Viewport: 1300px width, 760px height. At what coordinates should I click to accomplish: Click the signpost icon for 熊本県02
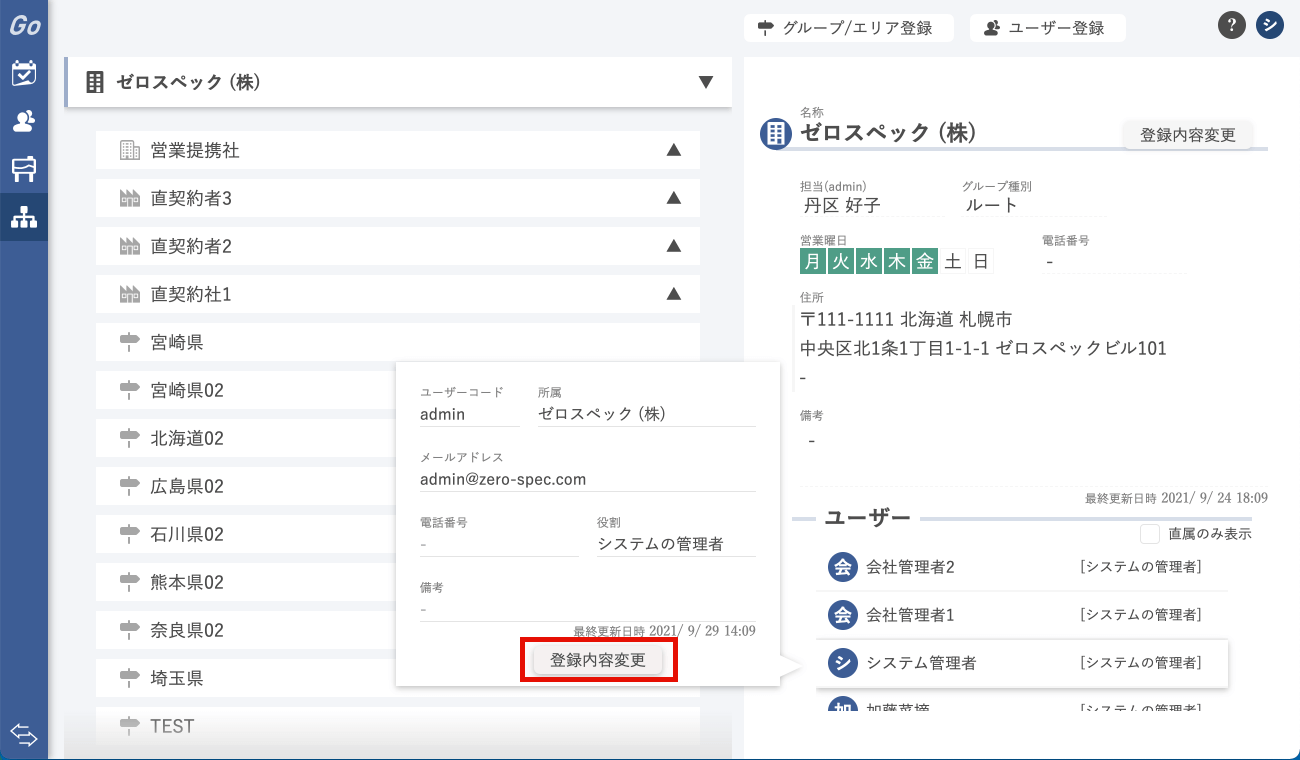click(x=130, y=582)
